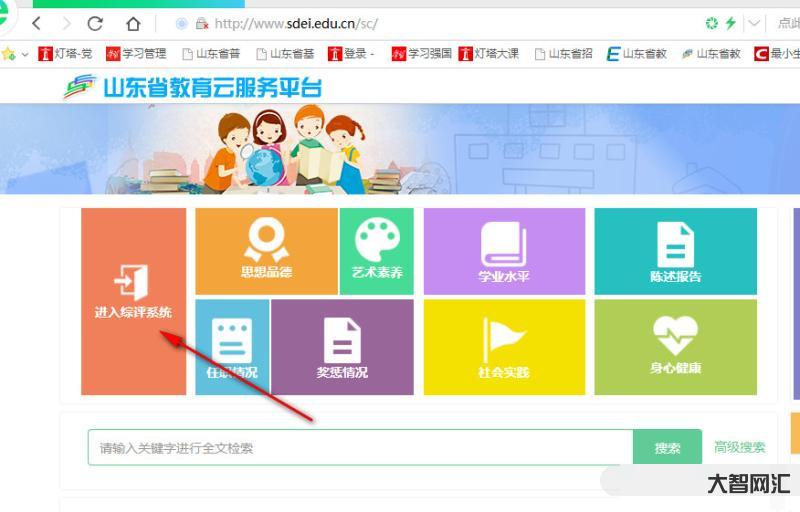Click the browser refresh button

click(95, 23)
